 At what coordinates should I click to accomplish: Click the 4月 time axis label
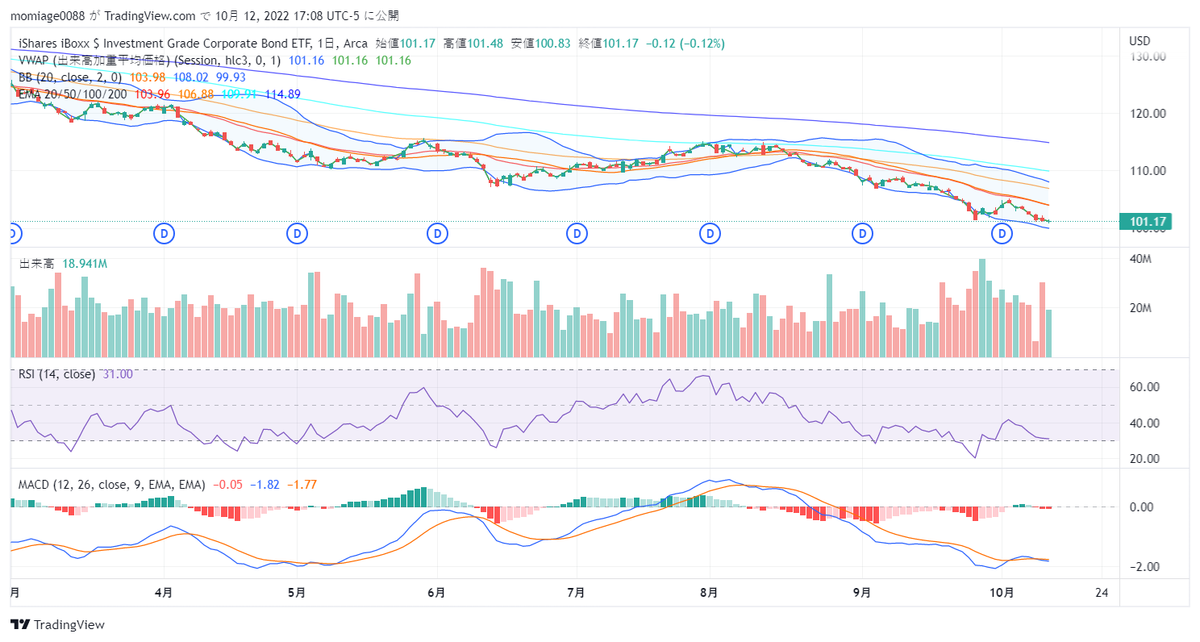tap(165, 592)
